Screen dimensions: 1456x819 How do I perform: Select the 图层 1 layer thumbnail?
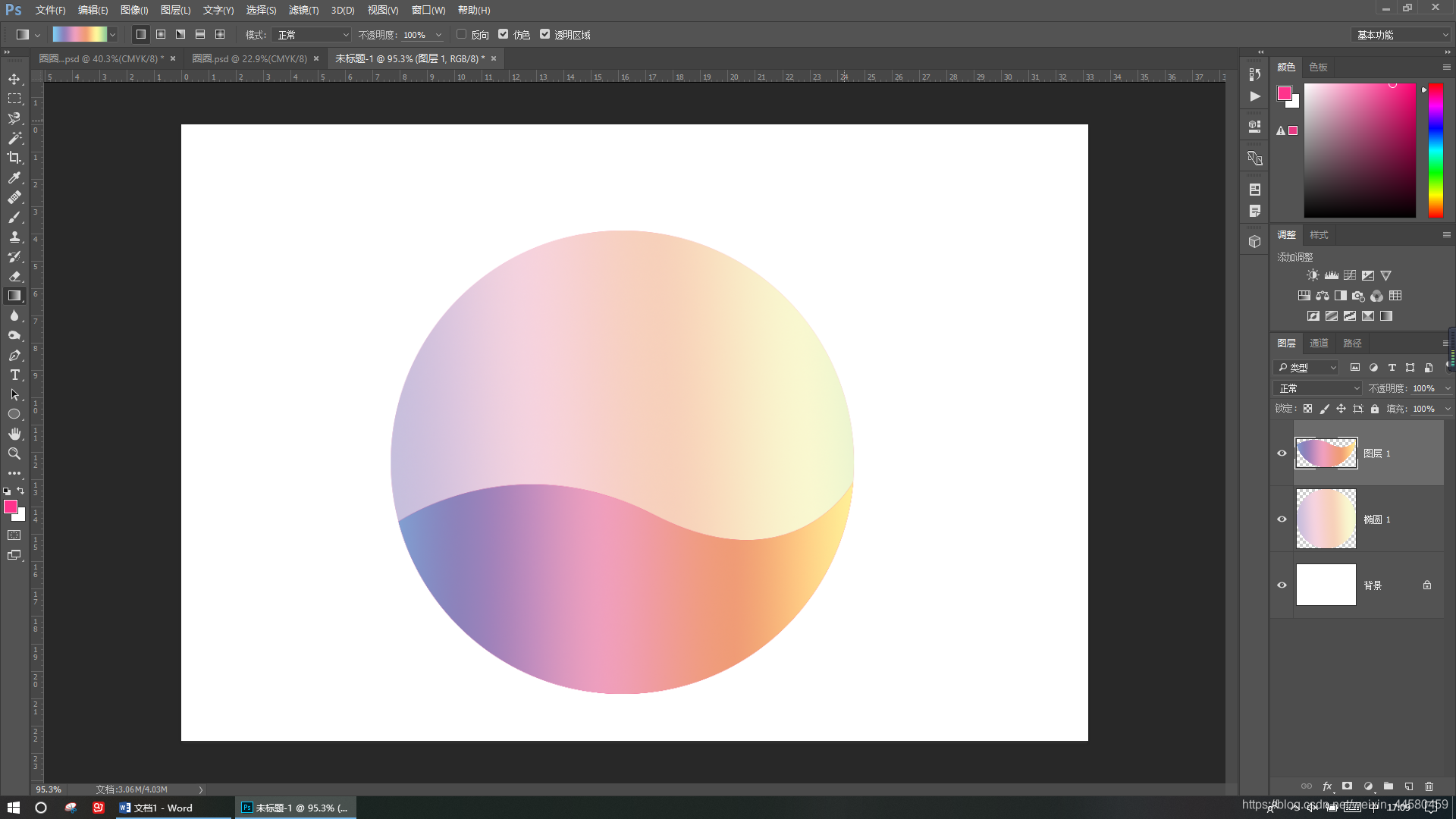coord(1326,453)
